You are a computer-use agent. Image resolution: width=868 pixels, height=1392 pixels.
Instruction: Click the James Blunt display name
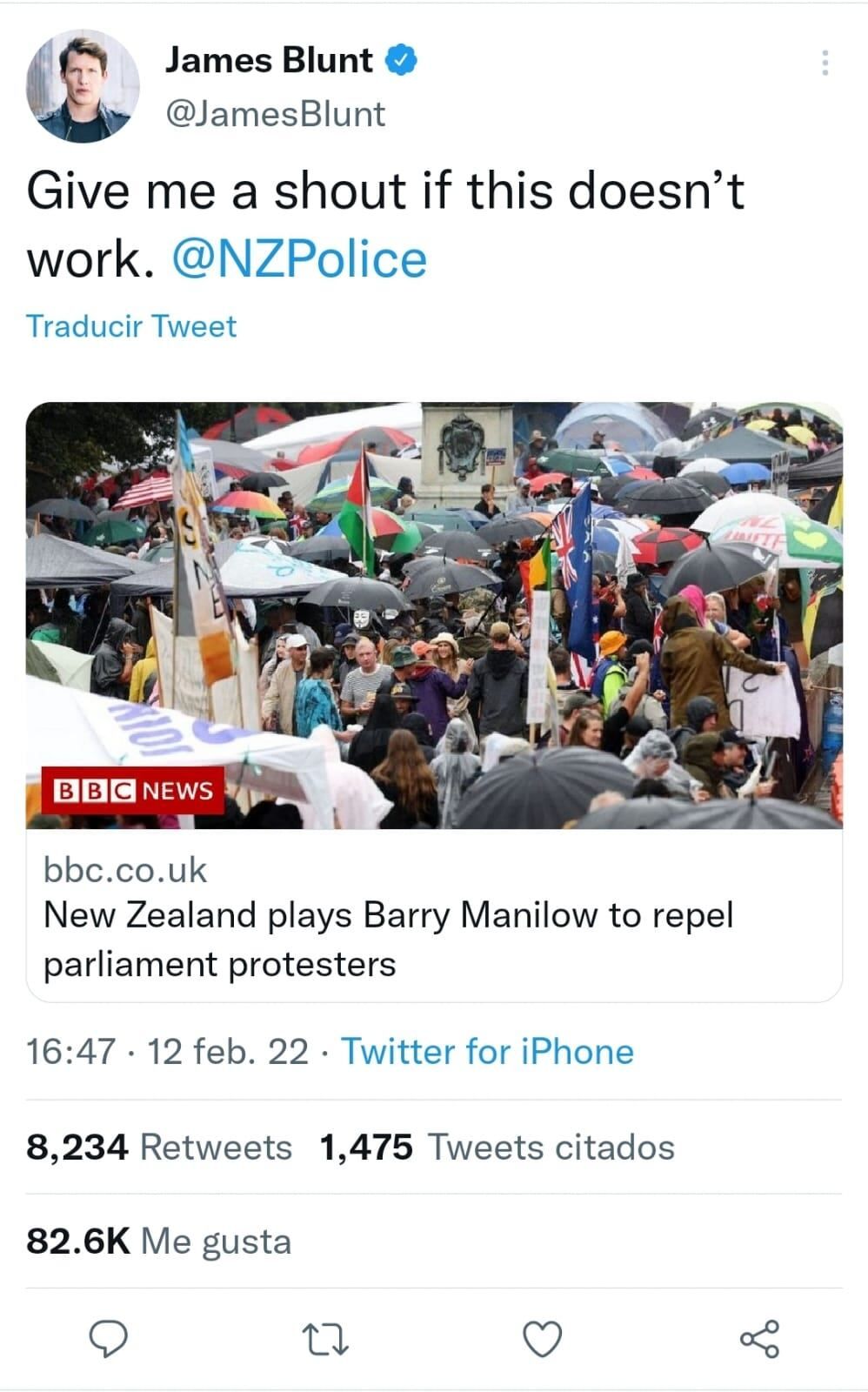[x=268, y=60]
